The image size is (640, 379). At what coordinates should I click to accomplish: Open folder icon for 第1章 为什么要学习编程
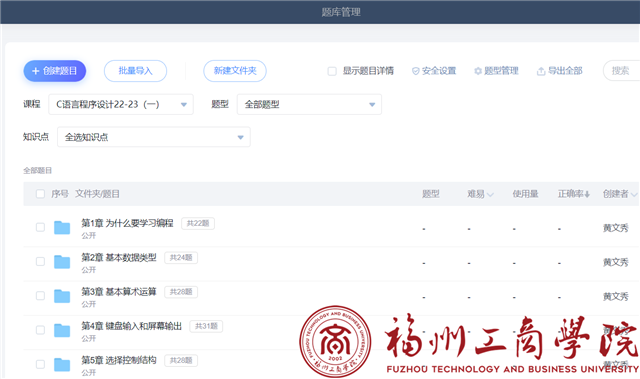[62, 228]
